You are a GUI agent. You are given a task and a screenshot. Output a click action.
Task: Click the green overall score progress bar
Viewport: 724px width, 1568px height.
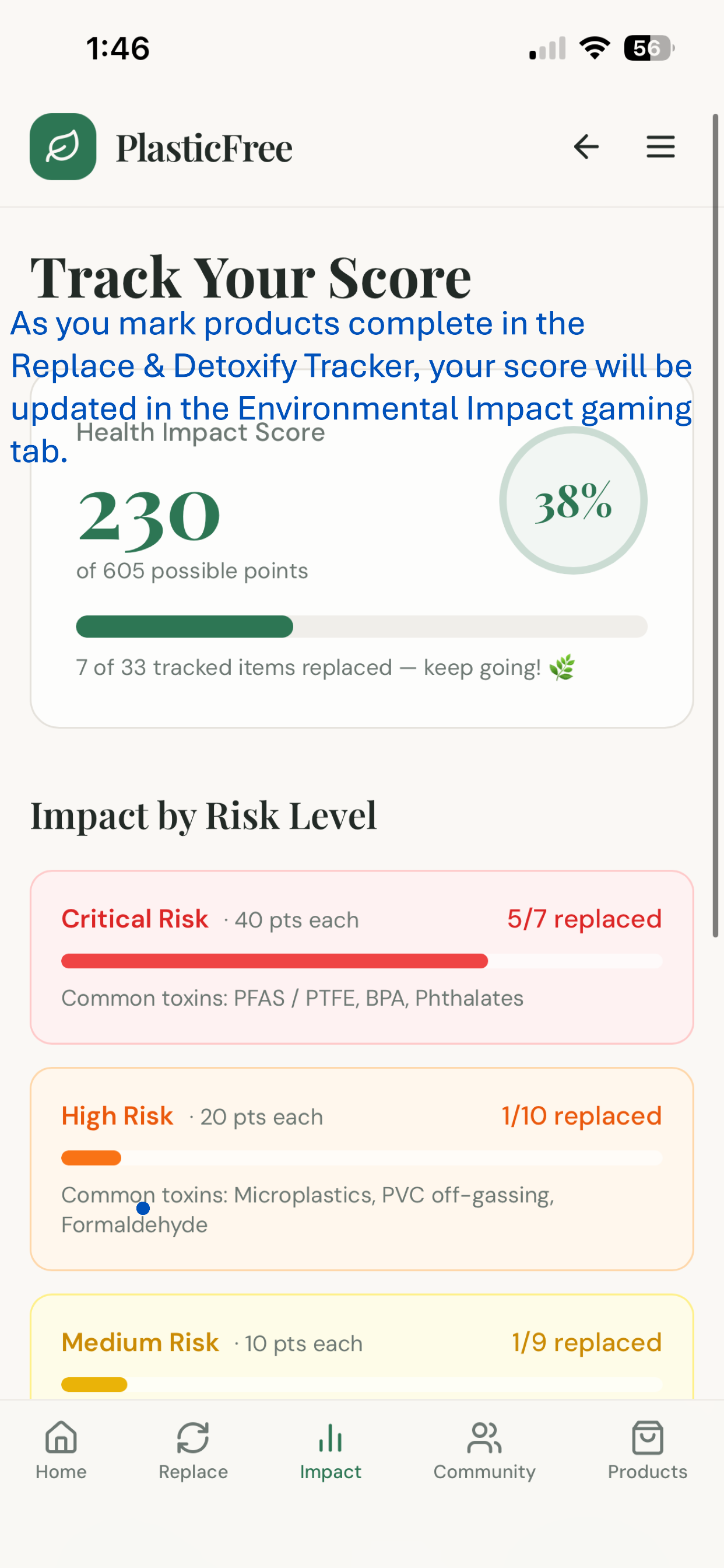pyautogui.click(x=361, y=626)
